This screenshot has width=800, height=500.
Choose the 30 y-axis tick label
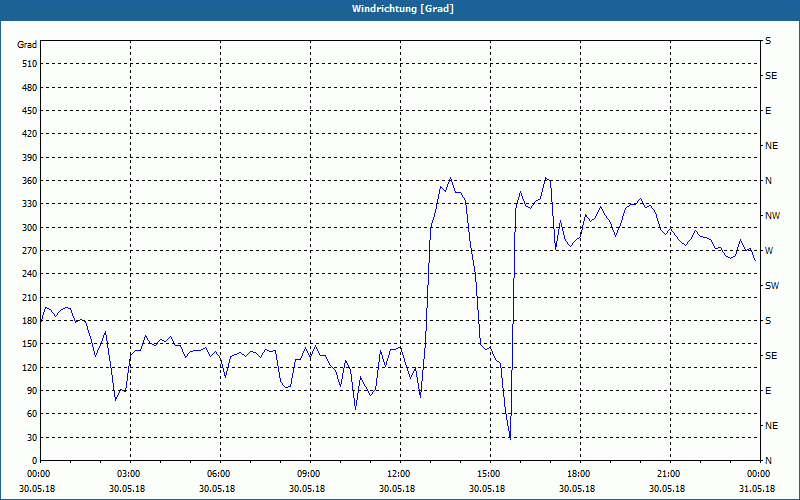click(x=32, y=437)
